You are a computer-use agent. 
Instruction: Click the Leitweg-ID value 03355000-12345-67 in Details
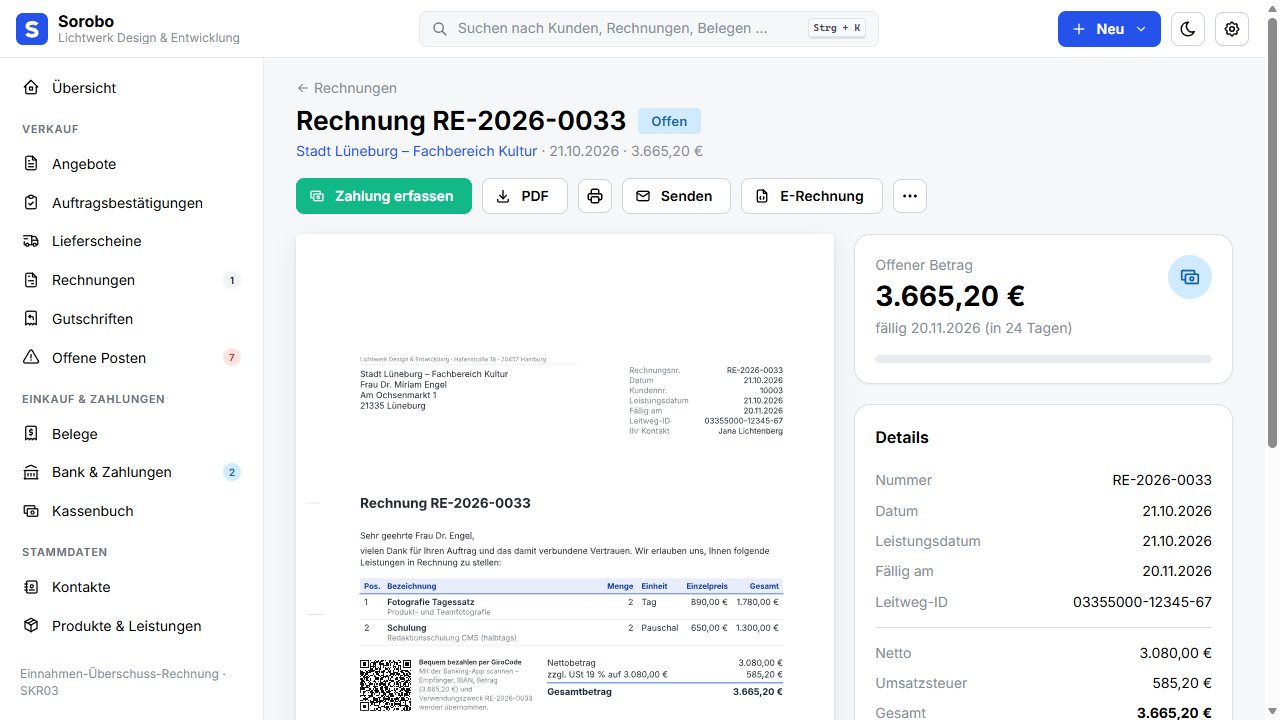[1142, 602]
